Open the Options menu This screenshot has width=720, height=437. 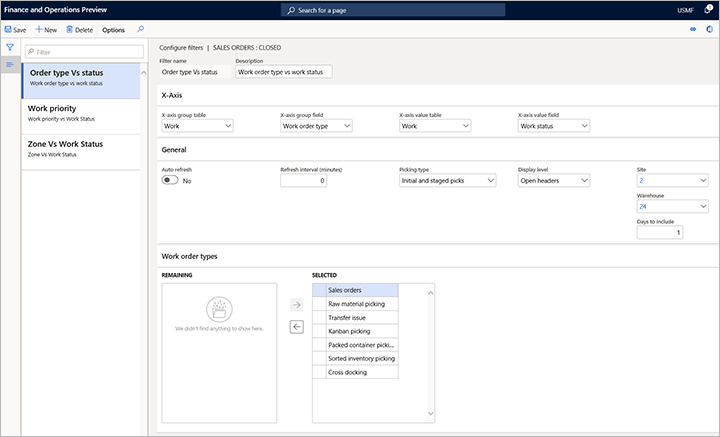point(114,30)
